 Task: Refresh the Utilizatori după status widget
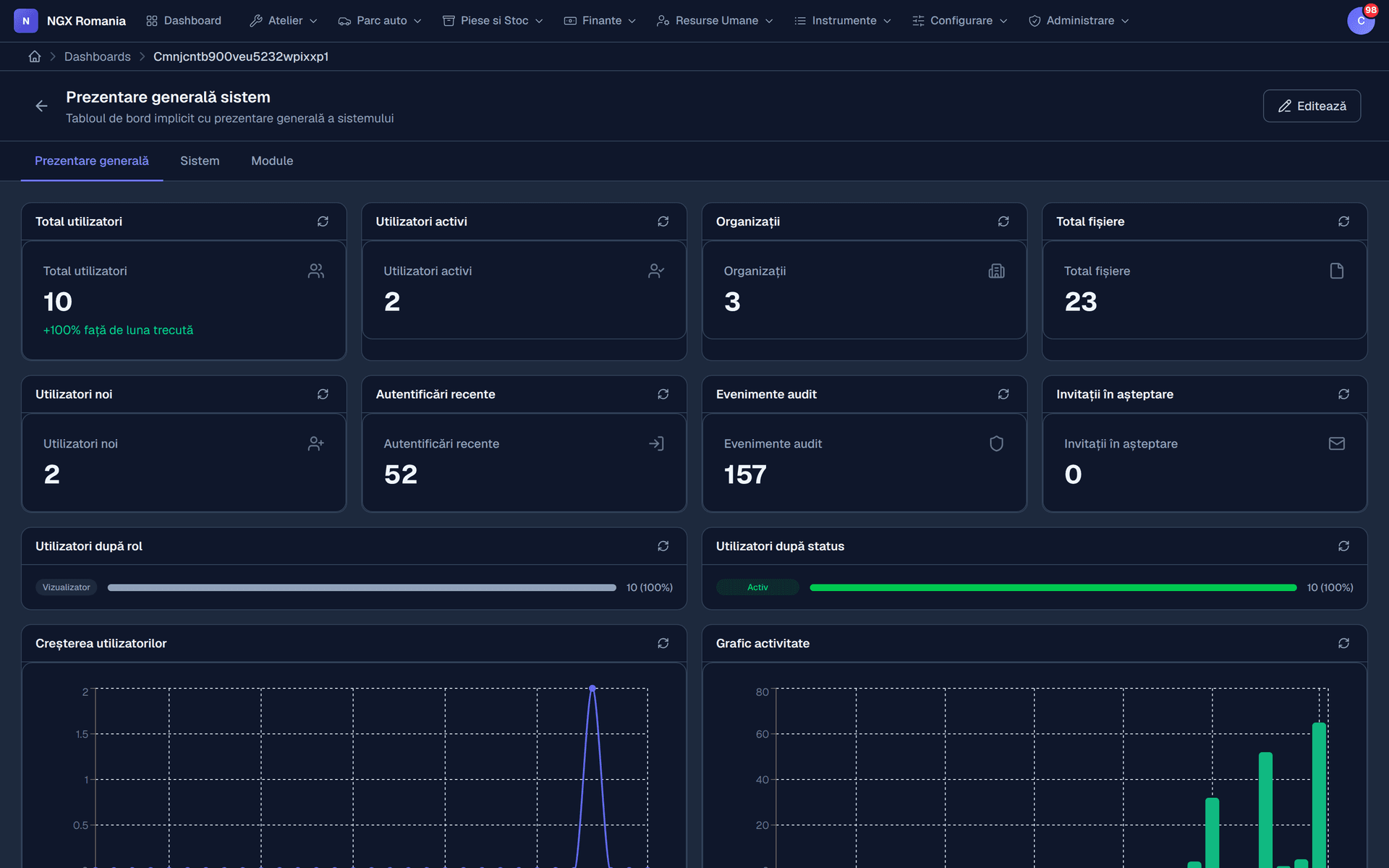pyautogui.click(x=1343, y=546)
